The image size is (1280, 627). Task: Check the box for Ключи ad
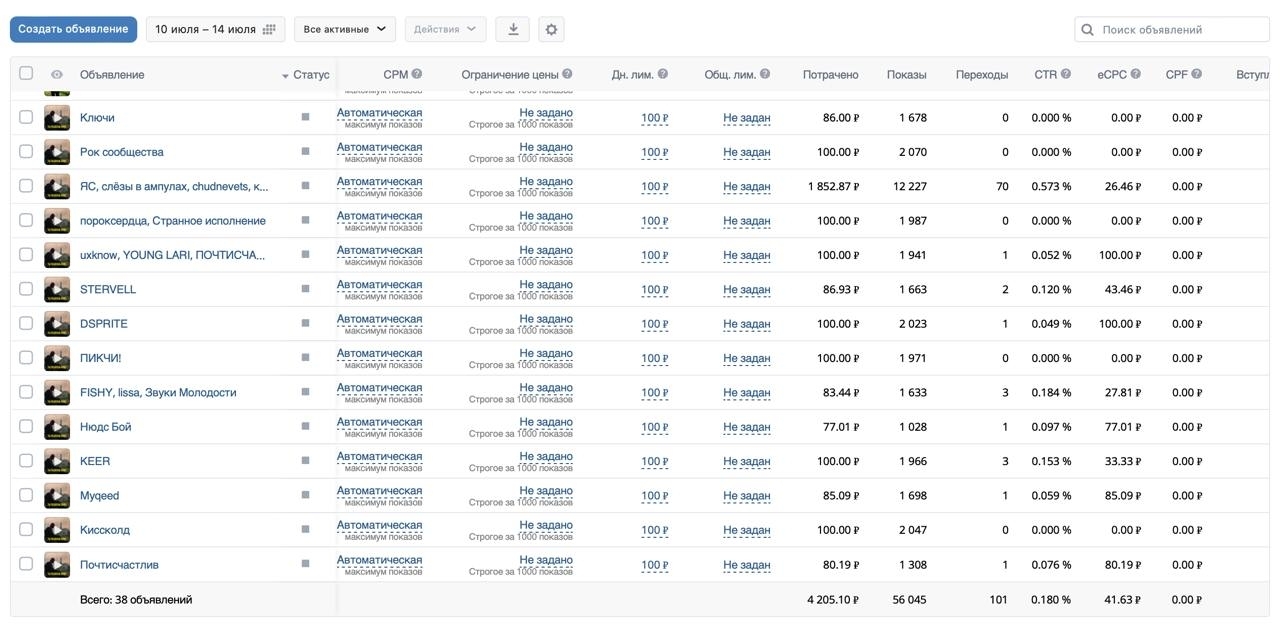26,117
